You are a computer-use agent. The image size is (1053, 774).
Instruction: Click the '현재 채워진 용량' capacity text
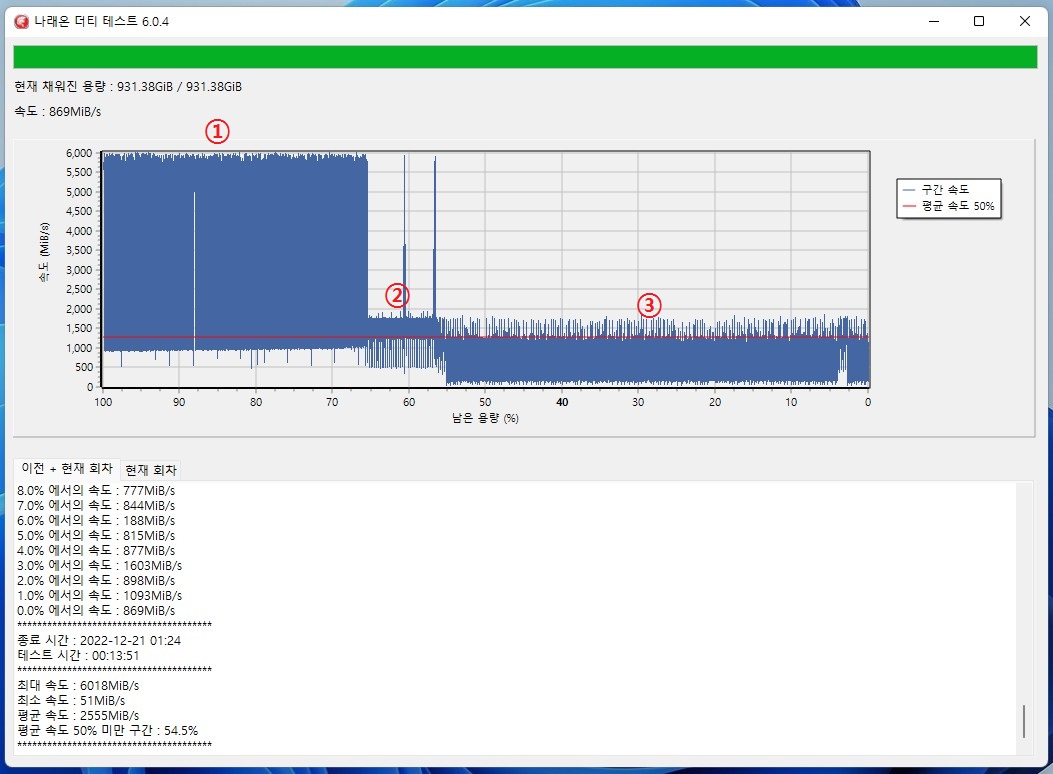tap(128, 87)
